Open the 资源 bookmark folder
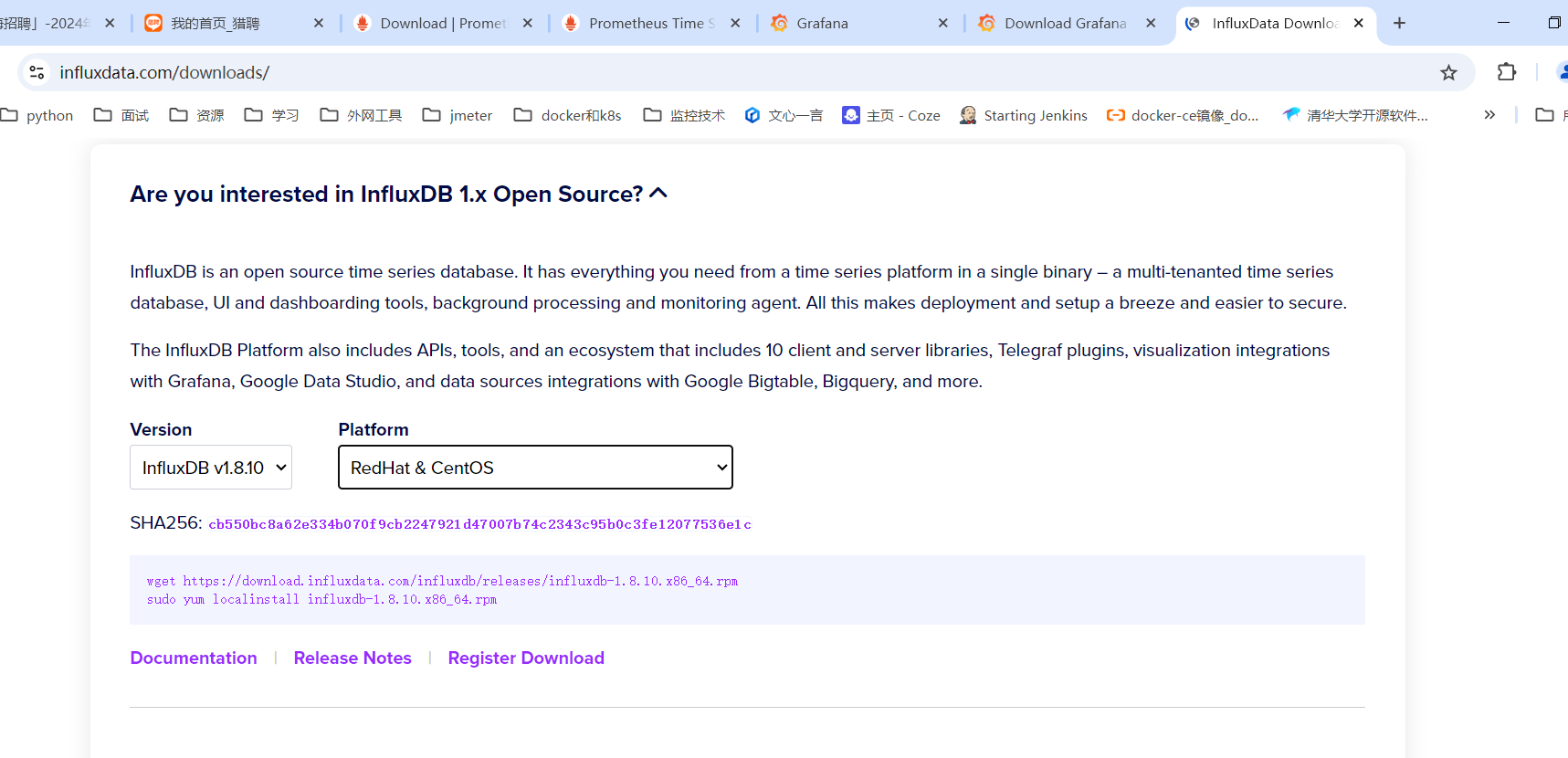Image resolution: width=1568 pixels, height=758 pixels. point(197,115)
